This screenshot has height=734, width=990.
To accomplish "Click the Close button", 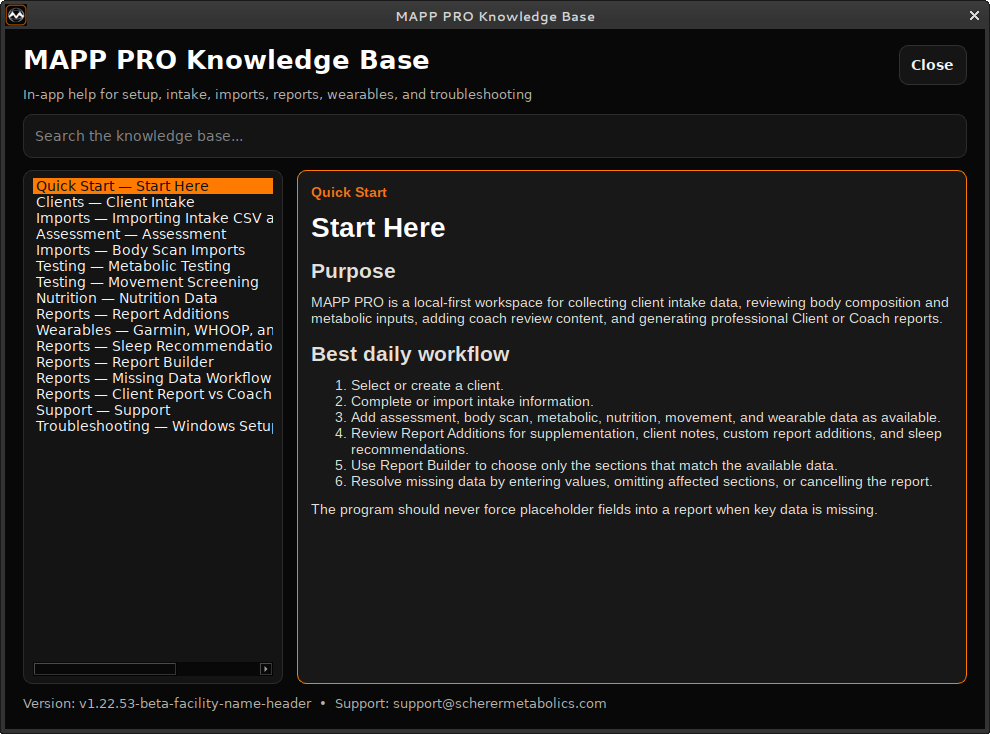I will (932, 65).
